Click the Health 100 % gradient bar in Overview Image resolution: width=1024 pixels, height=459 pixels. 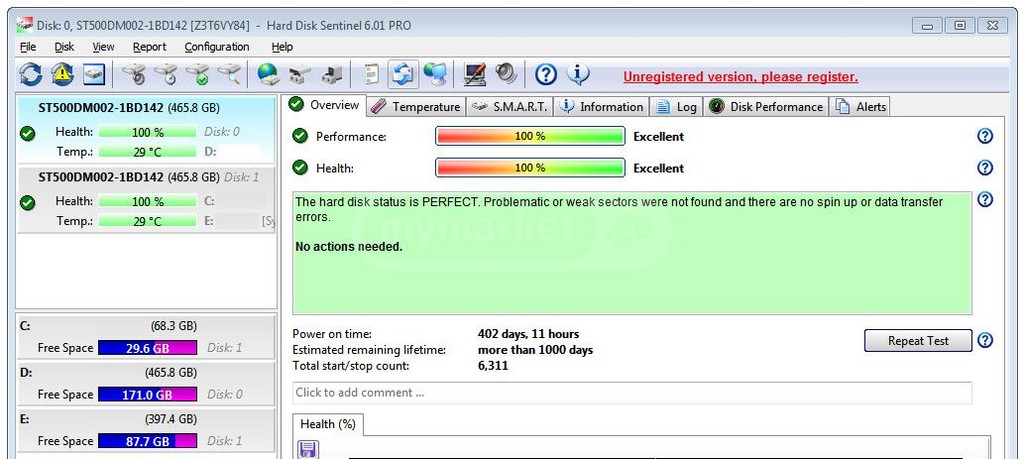pos(530,168)
